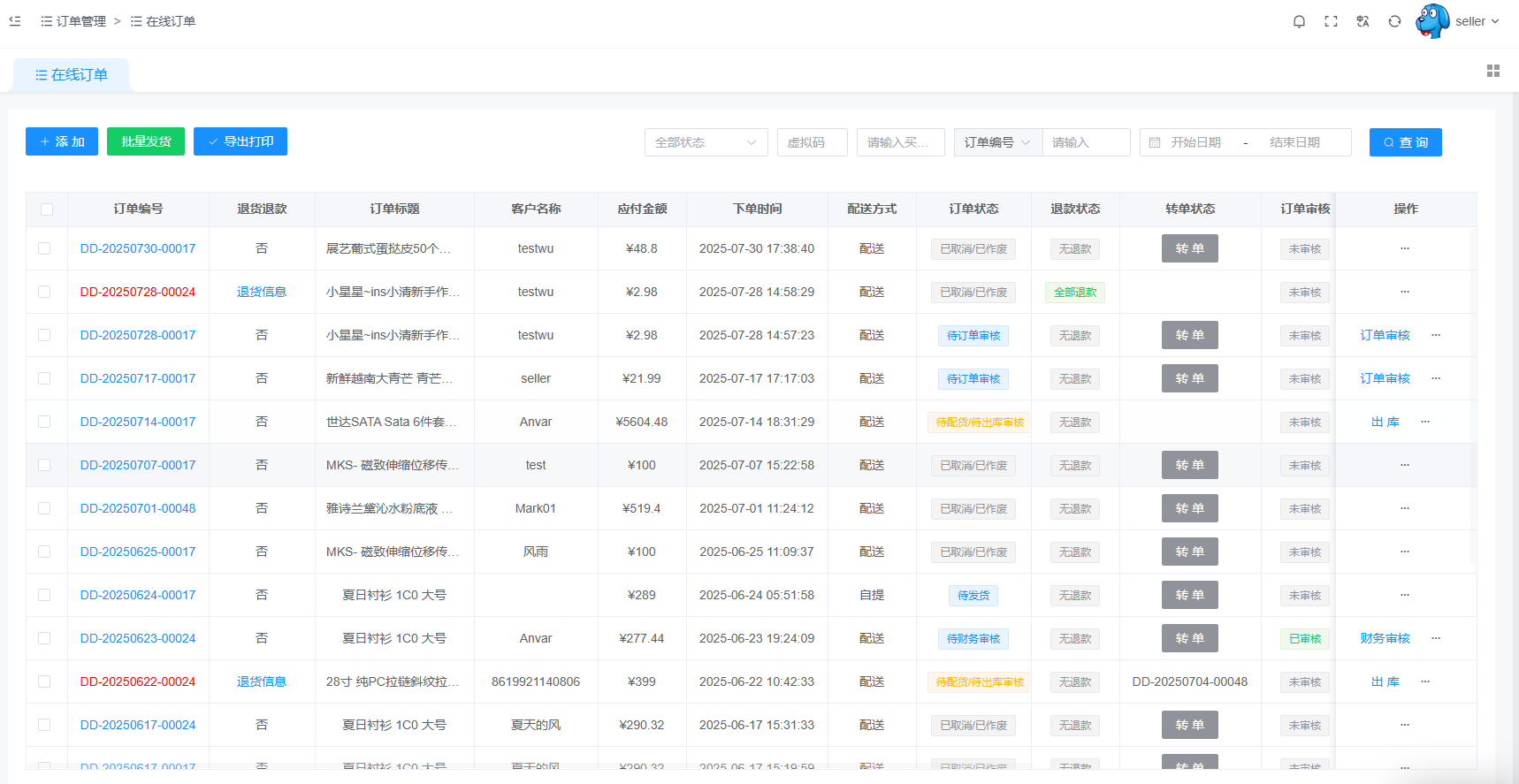
Task: Click the 开始日期 date field
Action: click(x=1195, y=142)
